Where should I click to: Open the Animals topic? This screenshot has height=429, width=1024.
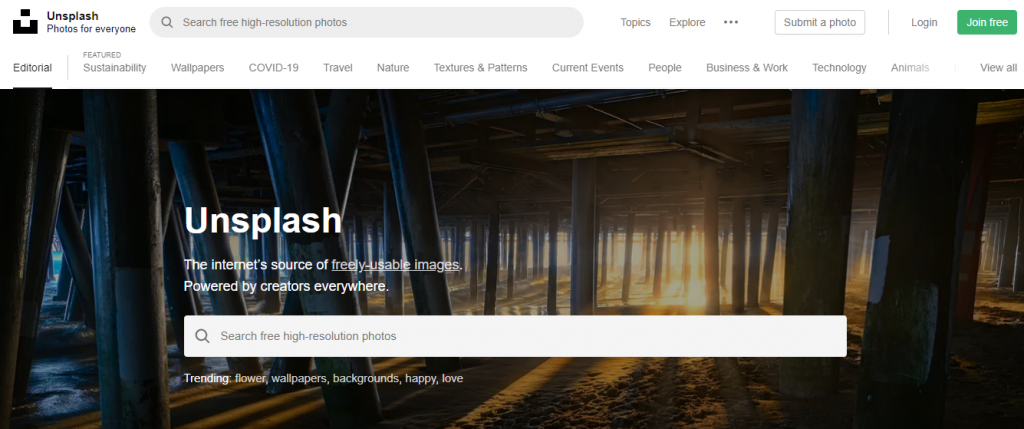[910, 67]
